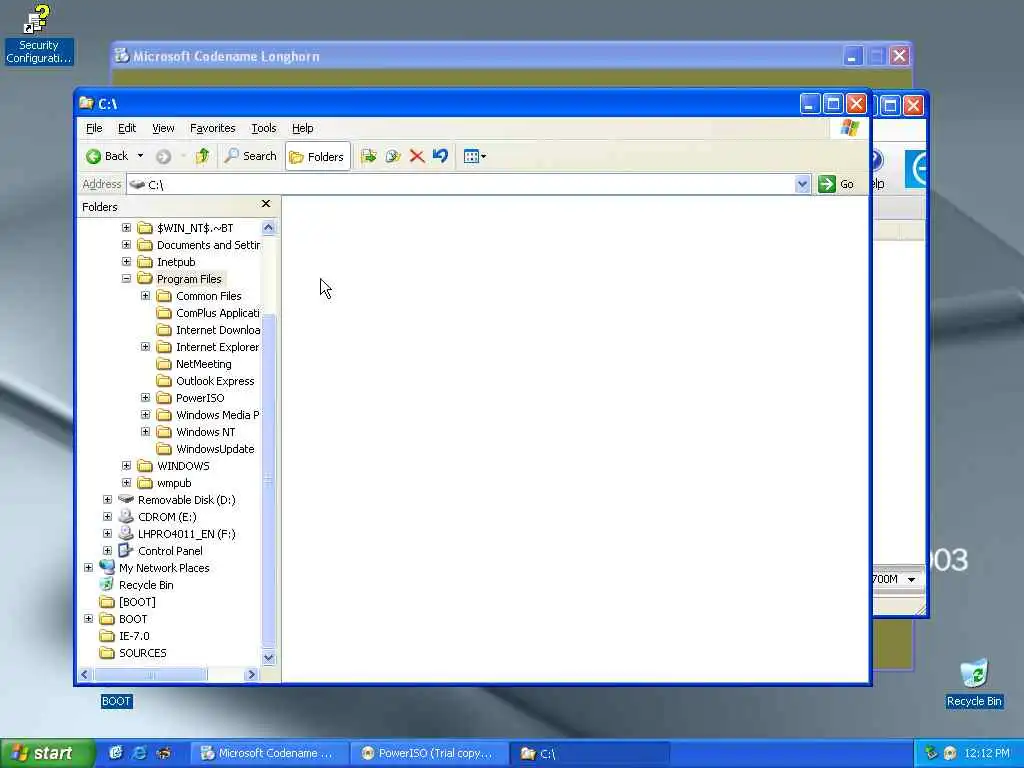Select the WINDOWS folder in tree
This screenshot has height=768, width=1024.
pyautogui.click(x=183, y=466)
